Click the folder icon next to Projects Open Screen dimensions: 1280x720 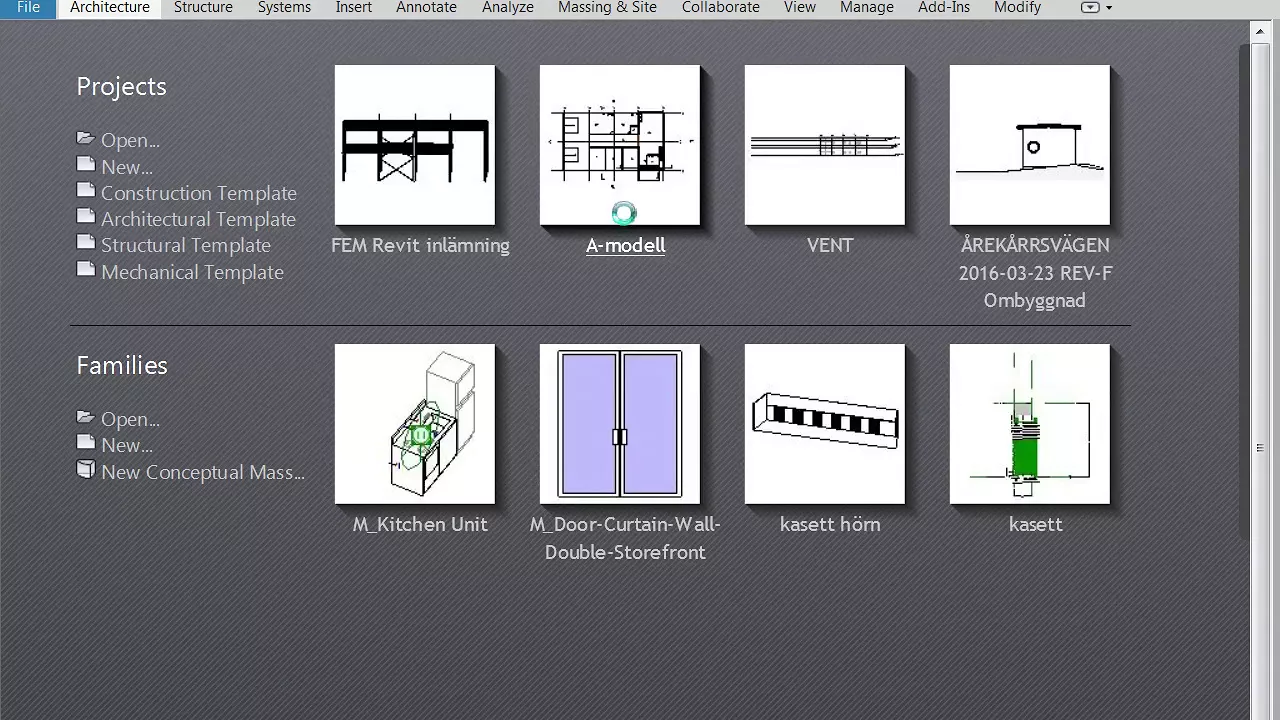pos(86,138)
